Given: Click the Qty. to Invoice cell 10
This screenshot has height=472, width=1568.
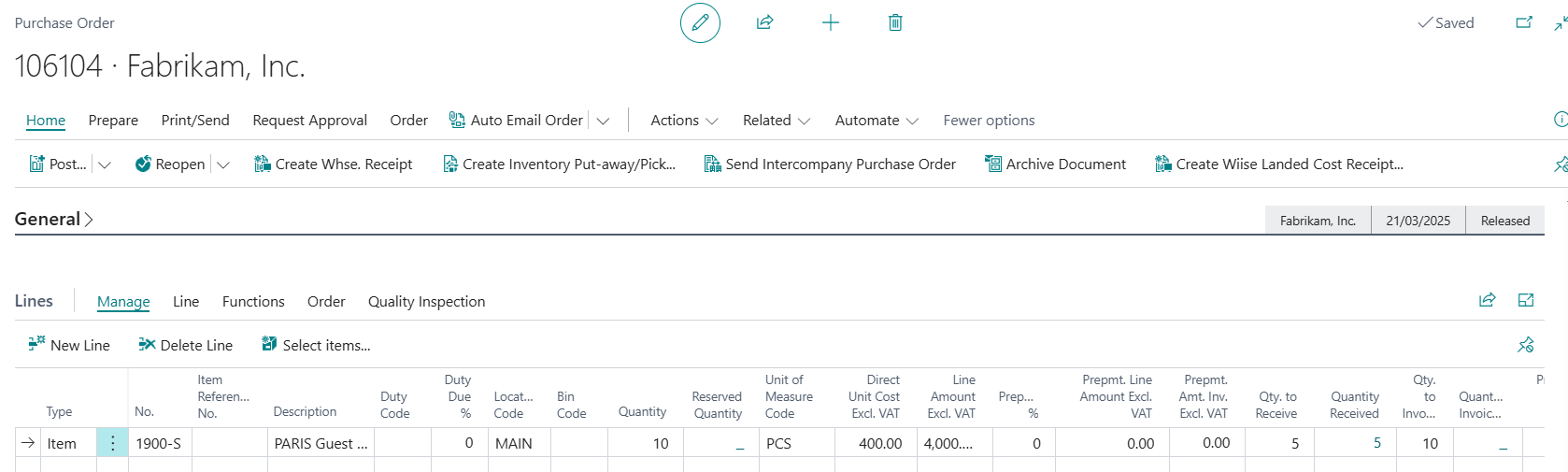Looking at the screenshot, I should coord(1424,443).
